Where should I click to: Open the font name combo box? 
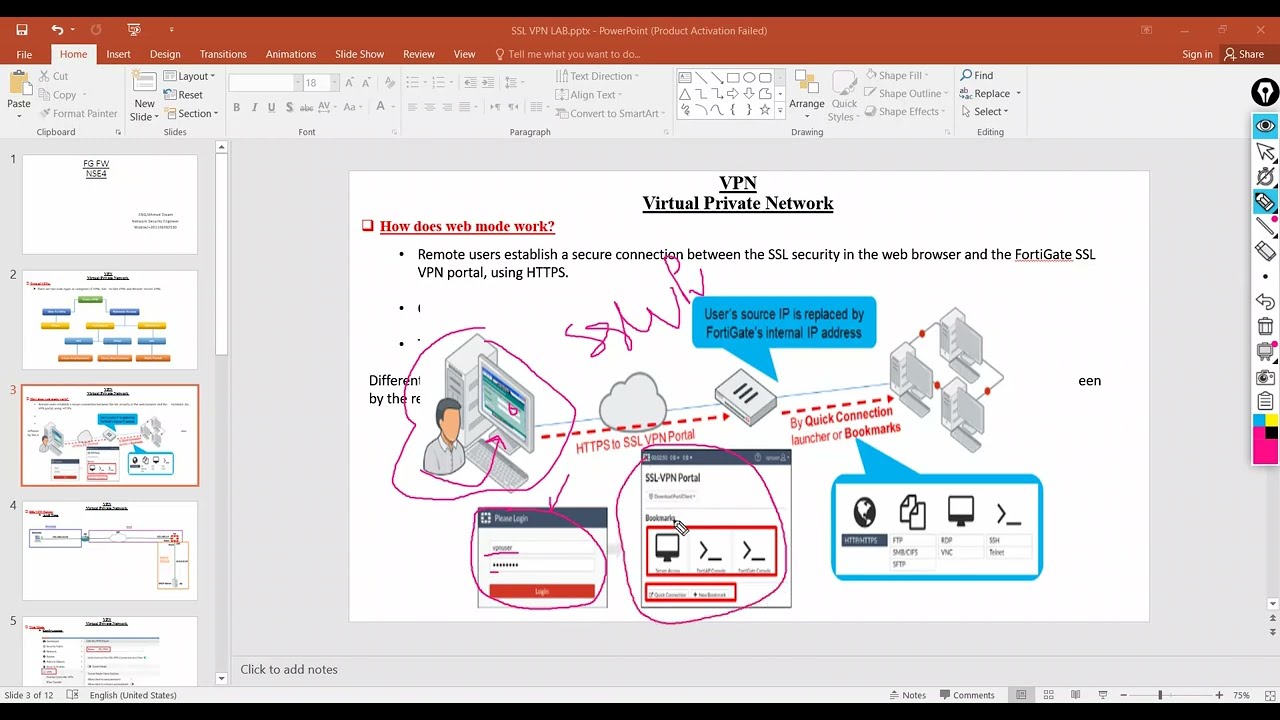264,83
